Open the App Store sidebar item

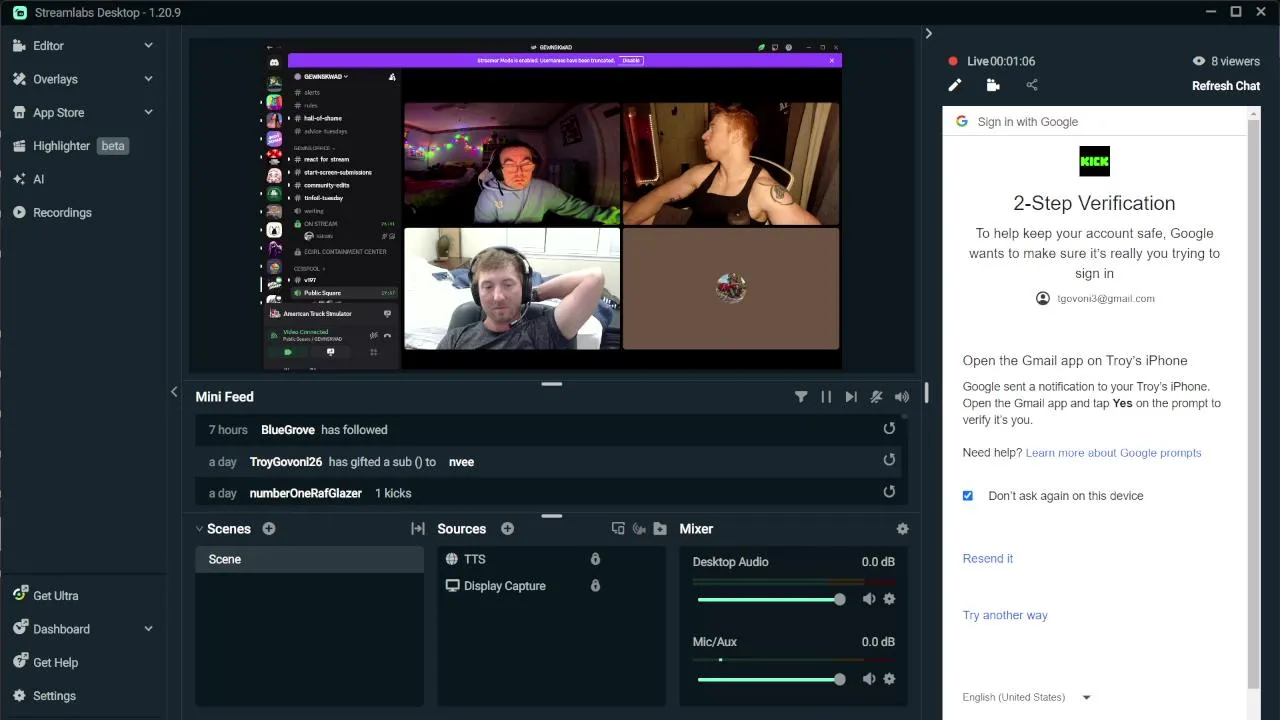tap(58, 113)
